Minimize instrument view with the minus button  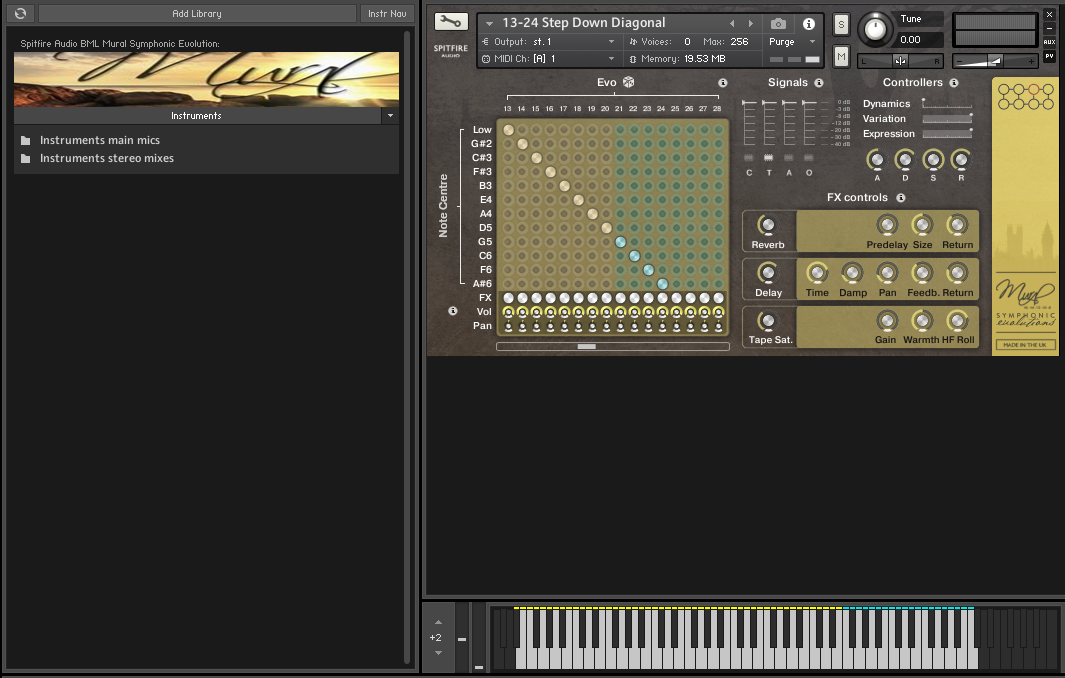1049,28
